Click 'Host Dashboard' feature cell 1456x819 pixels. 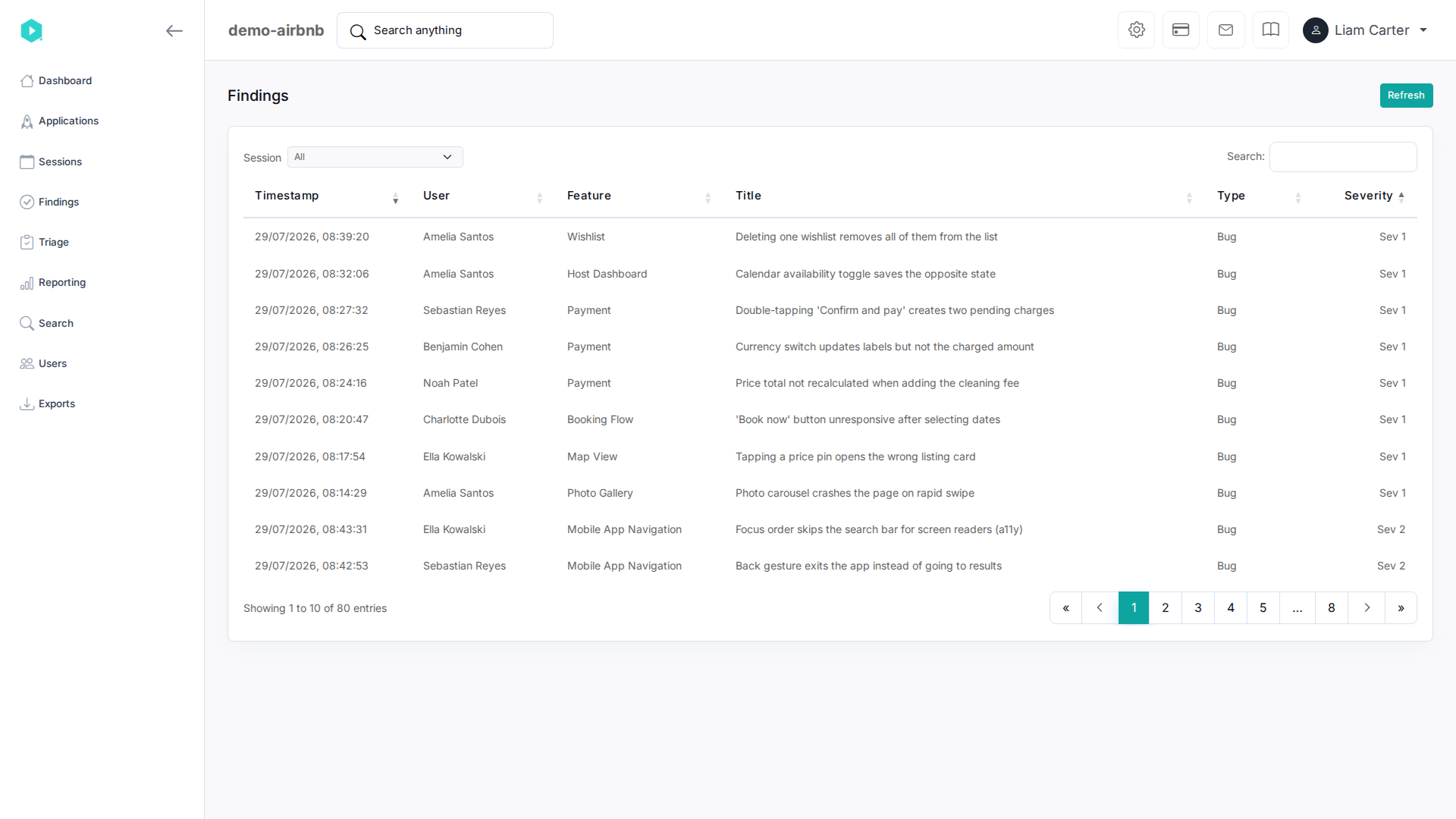[x=607, y=274]
